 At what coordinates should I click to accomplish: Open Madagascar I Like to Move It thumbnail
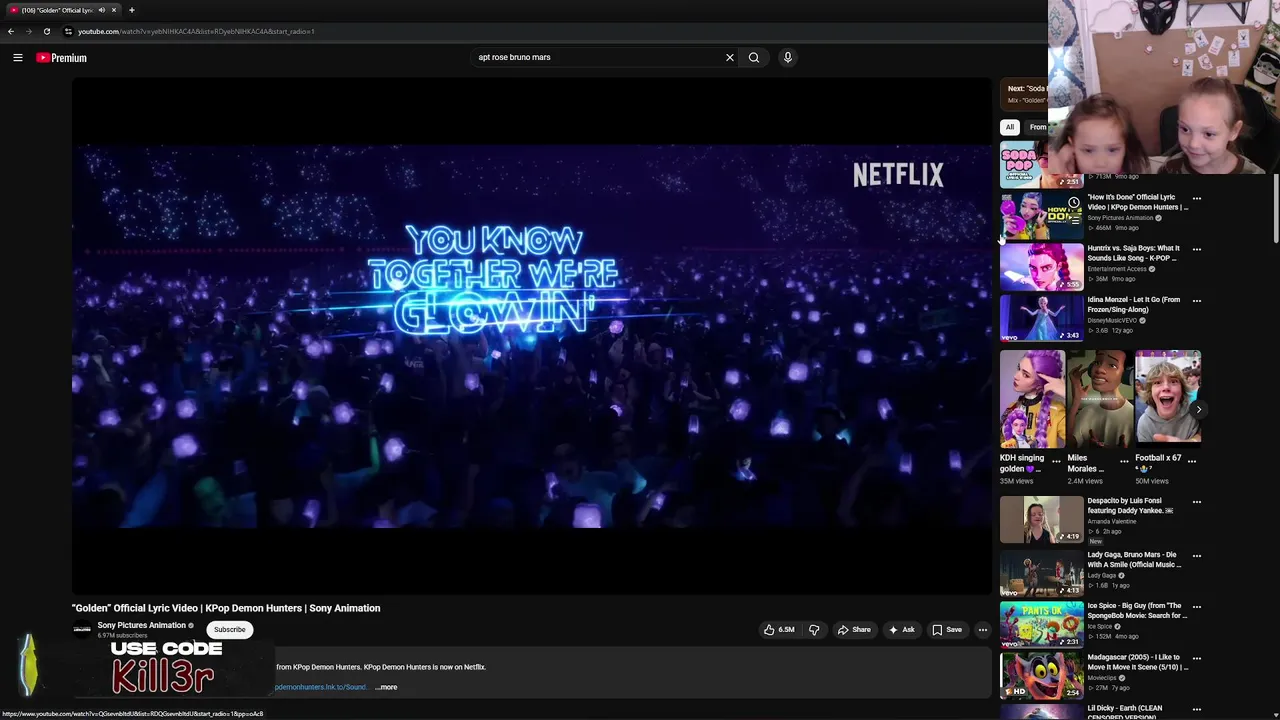[x=1041, y=675]
